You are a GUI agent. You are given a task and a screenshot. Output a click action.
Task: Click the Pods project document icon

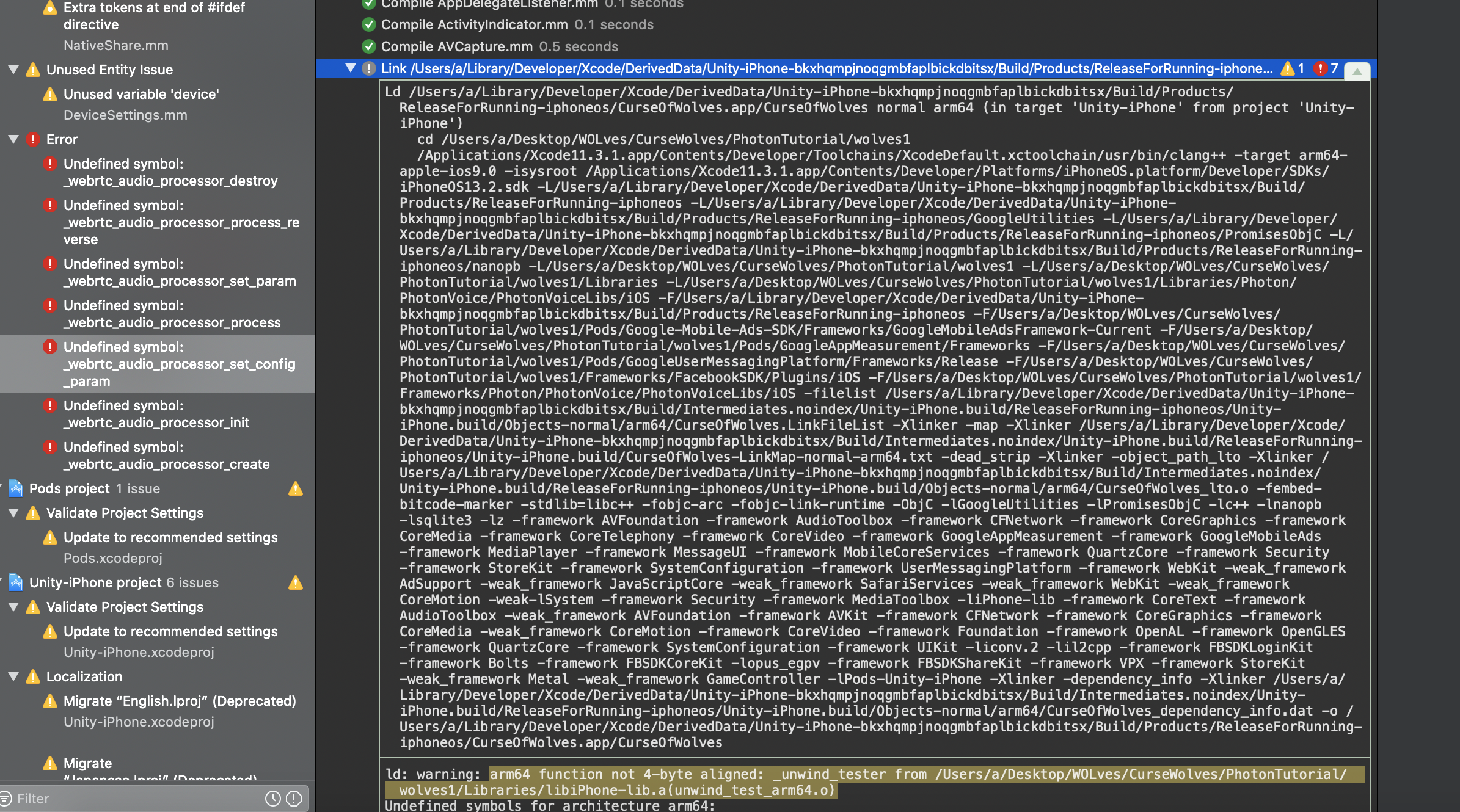click(x=16, y=488)
